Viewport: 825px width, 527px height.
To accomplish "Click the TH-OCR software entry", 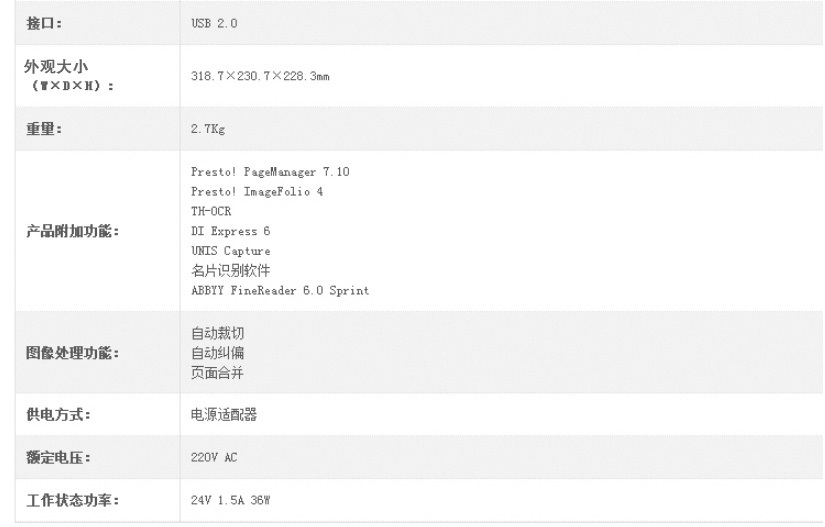I will coord(211,211).
